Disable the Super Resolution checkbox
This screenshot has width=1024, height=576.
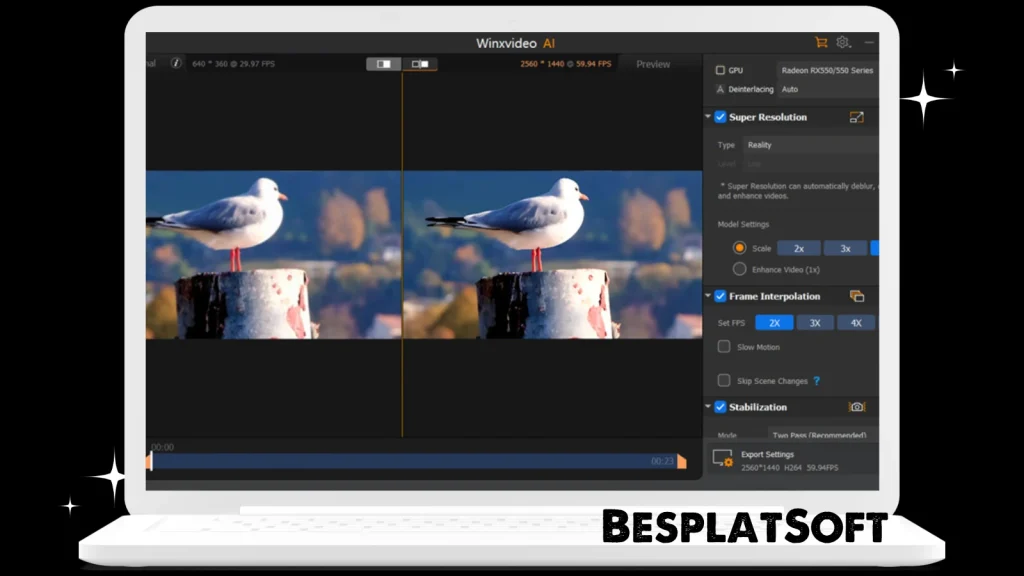[720, 117]
